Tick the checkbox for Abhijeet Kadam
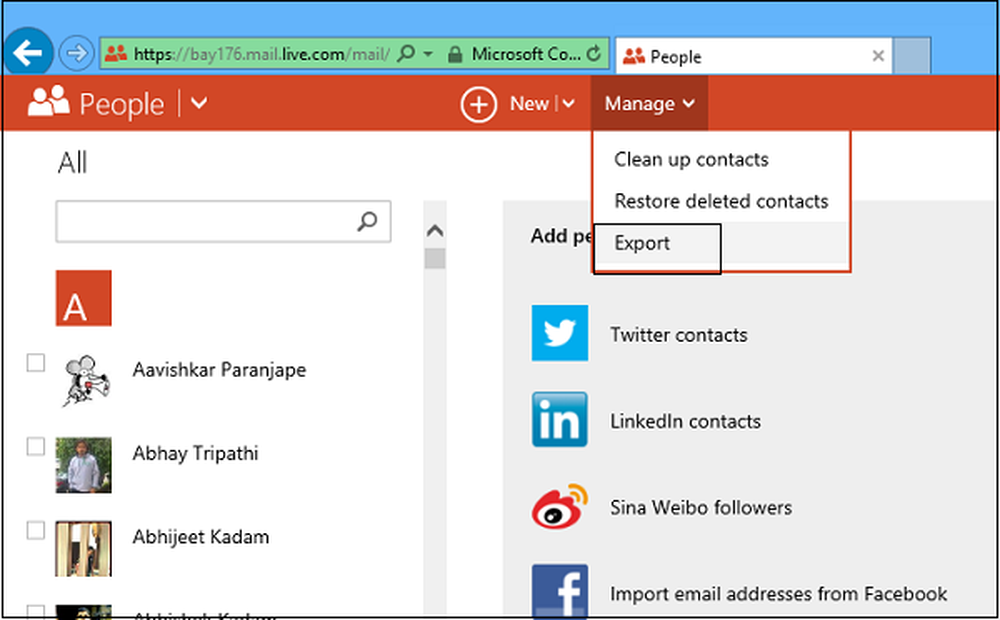Screen dimensions: 1000x620 tap(36, 530)
